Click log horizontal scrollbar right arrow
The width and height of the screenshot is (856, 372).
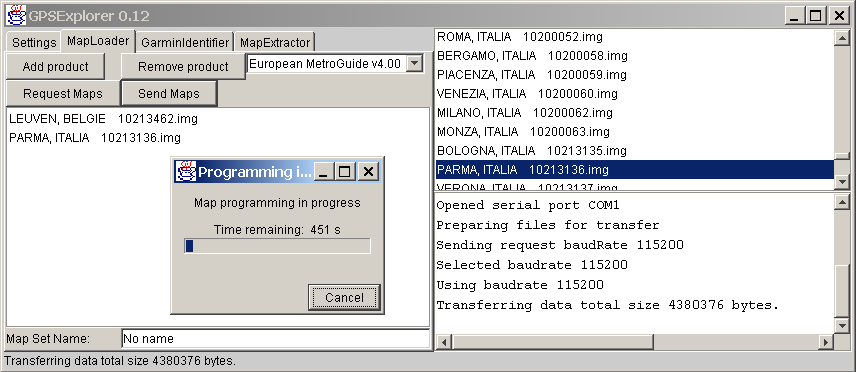[827, 343]
